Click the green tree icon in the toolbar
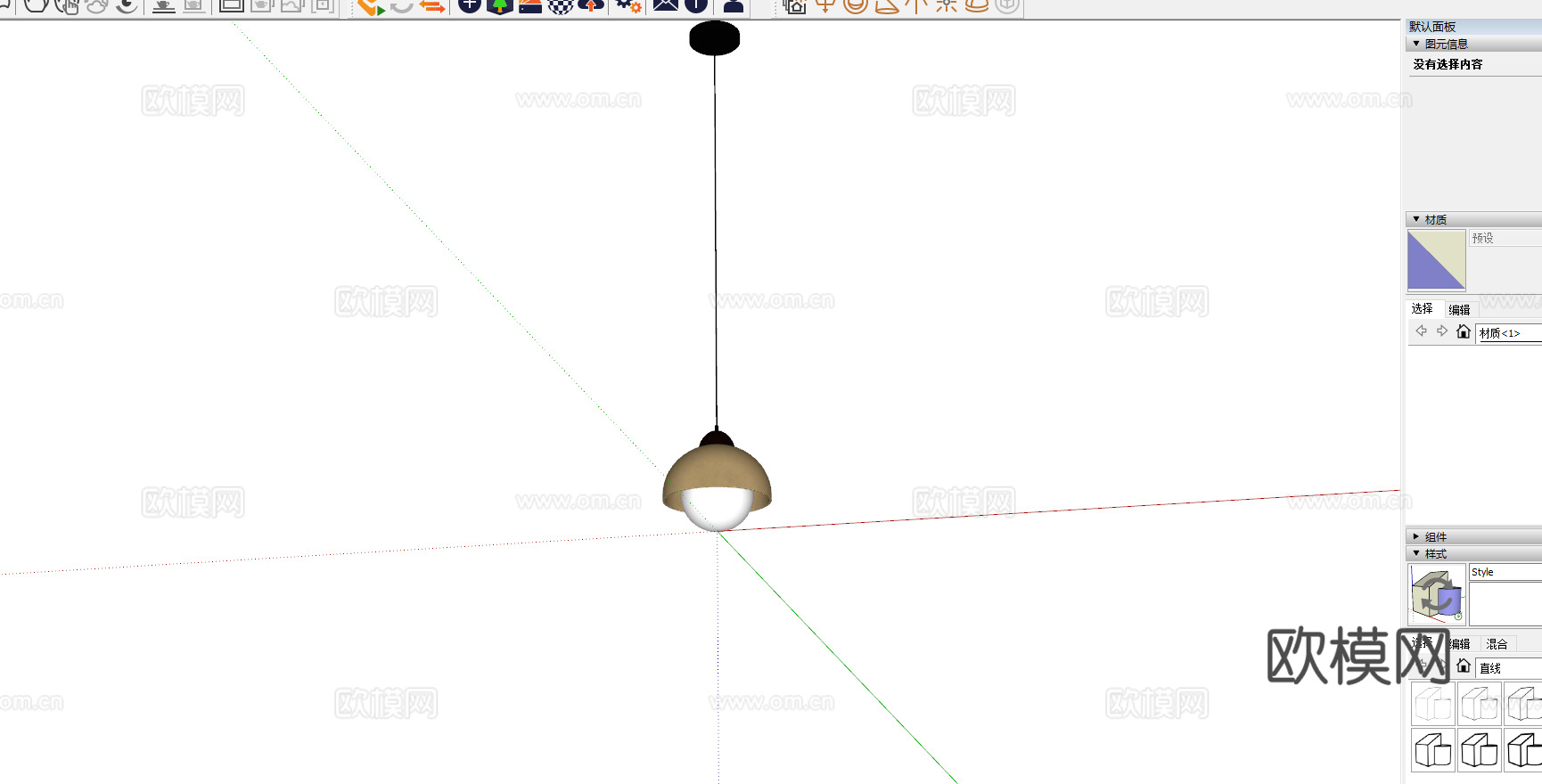This screenshot has width=1542, height=784. (501, 6)
